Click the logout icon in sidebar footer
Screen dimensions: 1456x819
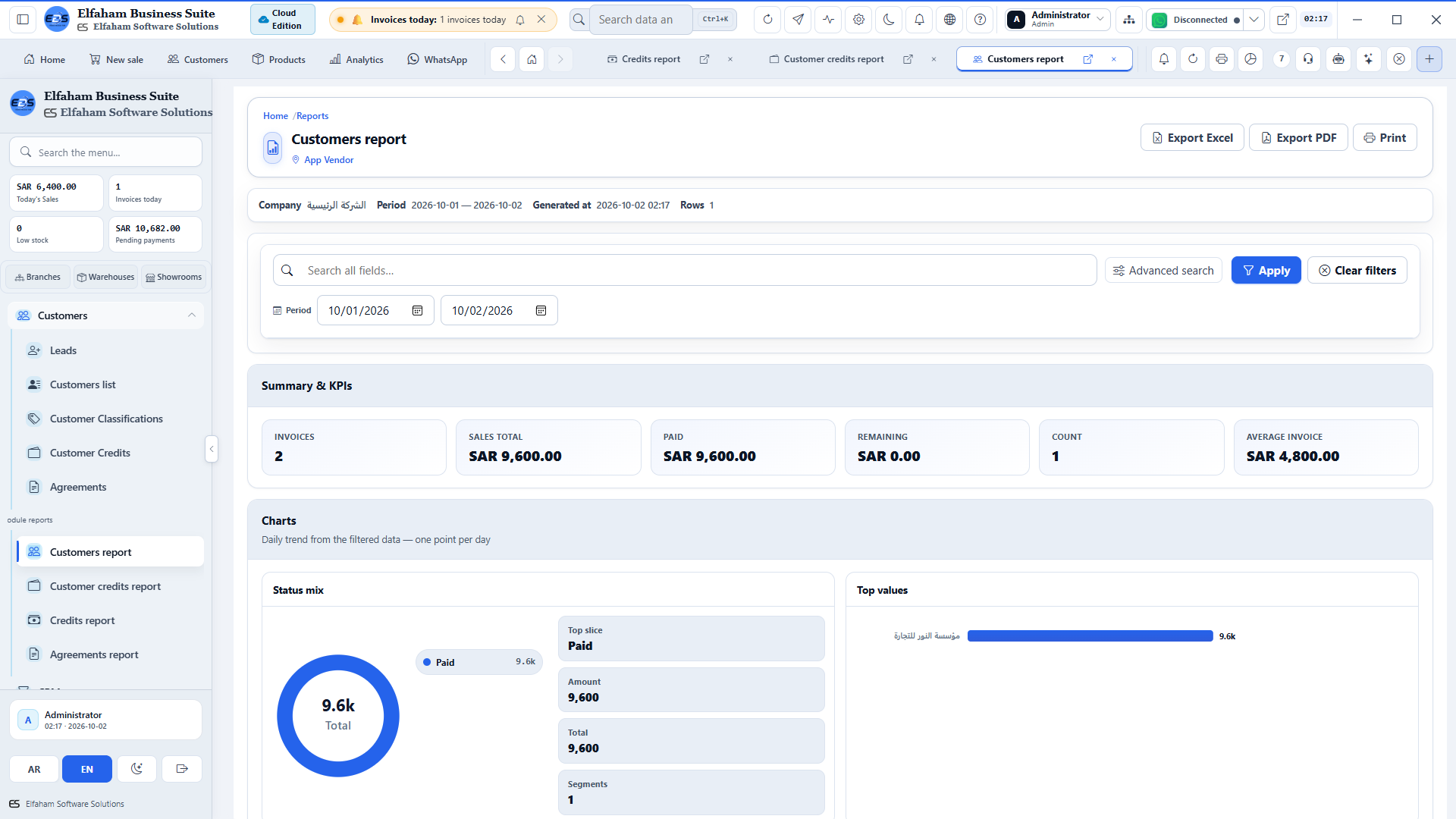point(182,769)
